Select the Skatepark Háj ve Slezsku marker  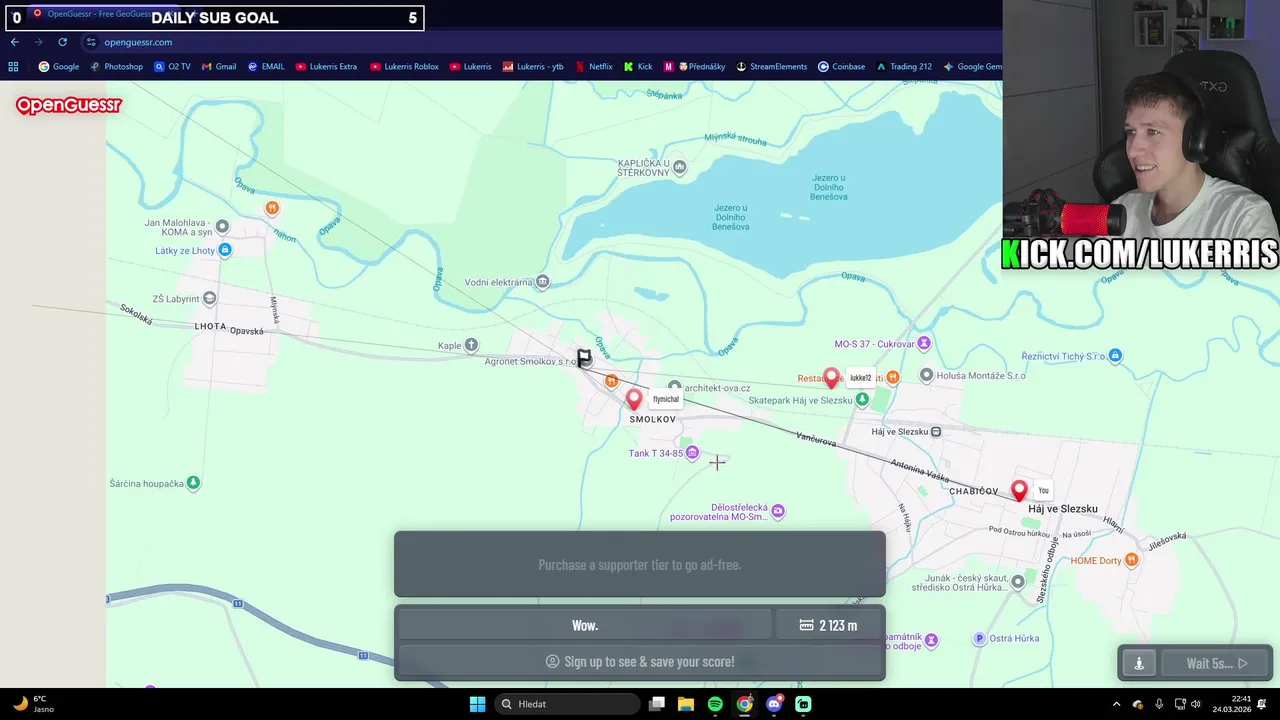coord(863,400)
